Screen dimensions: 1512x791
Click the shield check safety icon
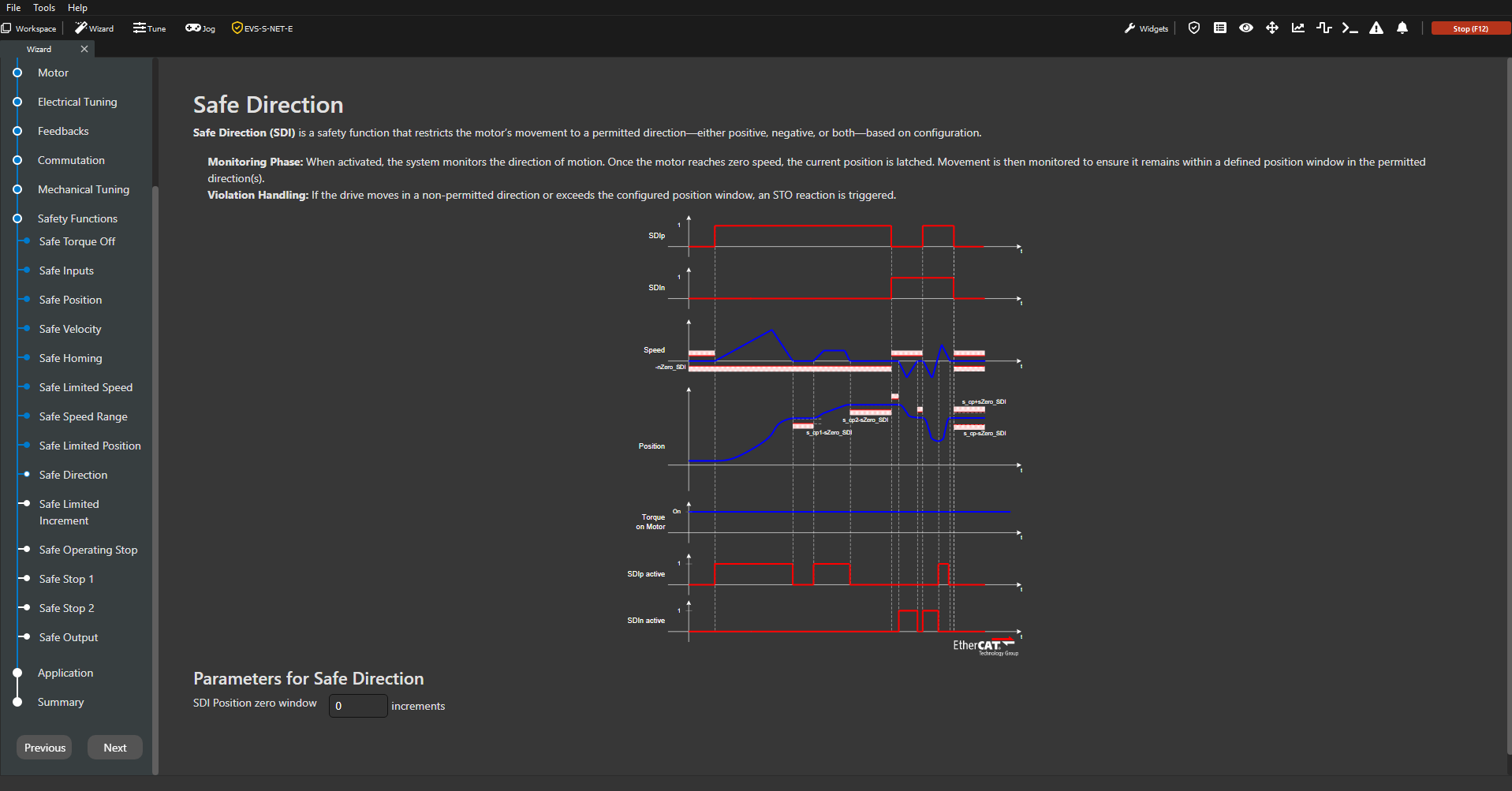[1194, 28]
